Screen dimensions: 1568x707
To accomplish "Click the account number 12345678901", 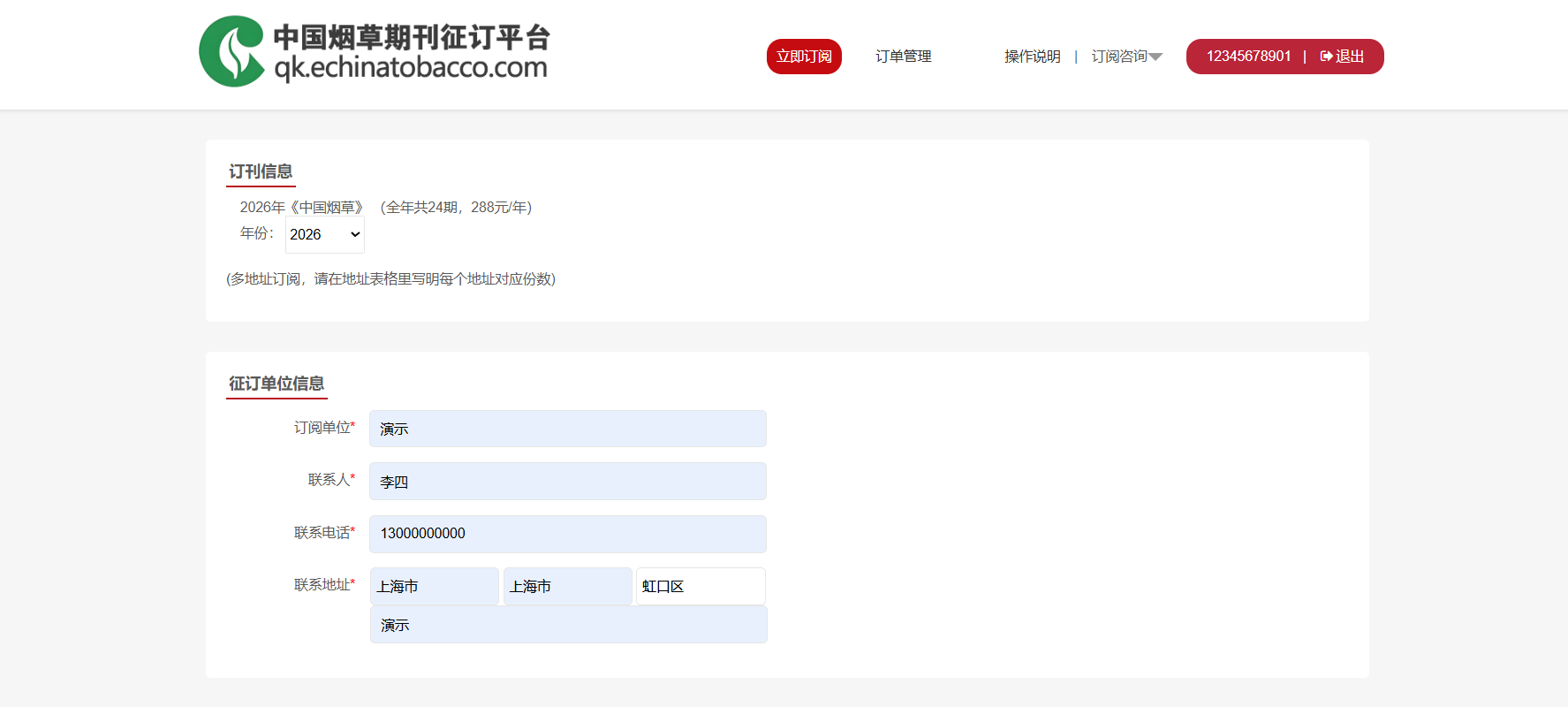I will 1248,57.
